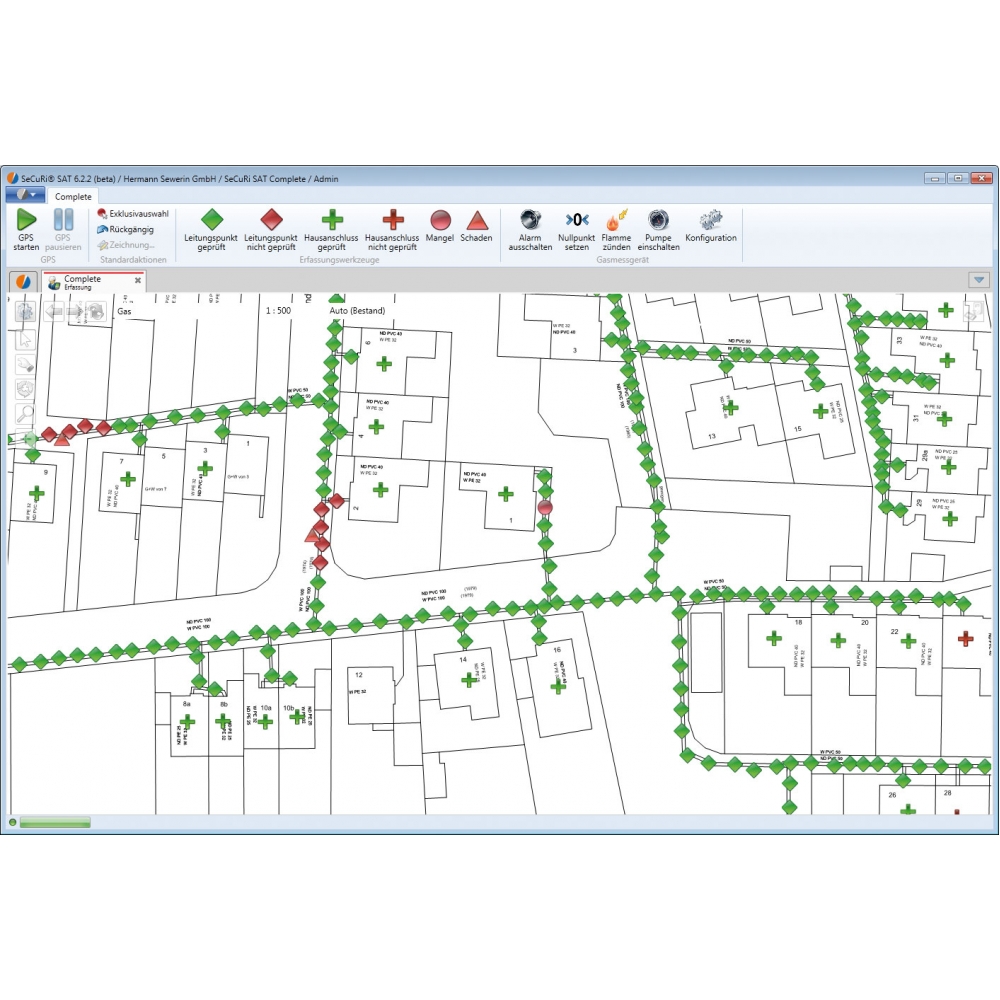Ignite the flame with Flamme zünden
Image resolution: width=1000 pixels, height=1000 pixels.
pyautogui.click(x=616, y=230)
